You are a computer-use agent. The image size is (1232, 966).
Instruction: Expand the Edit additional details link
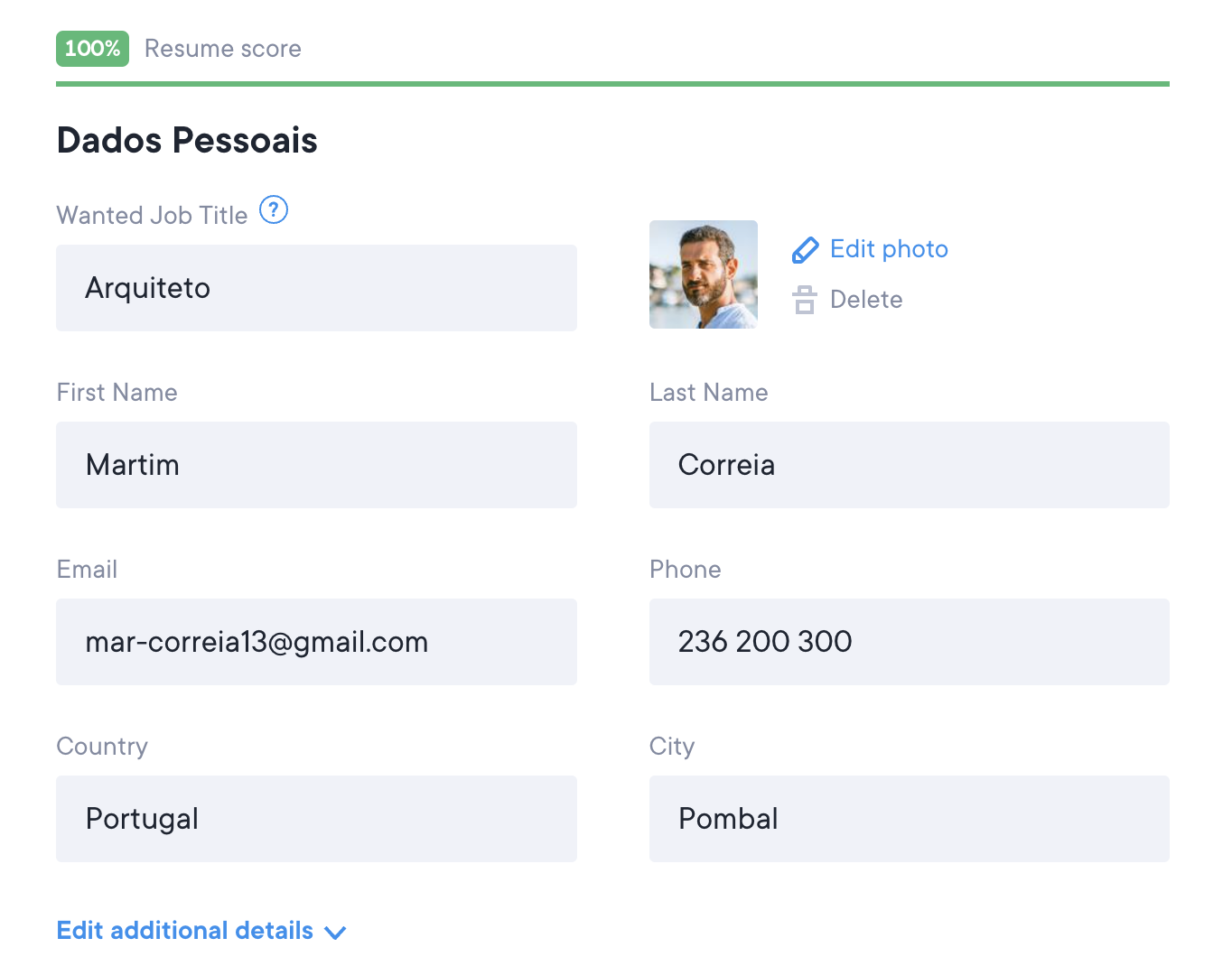(x=185, y=931)
